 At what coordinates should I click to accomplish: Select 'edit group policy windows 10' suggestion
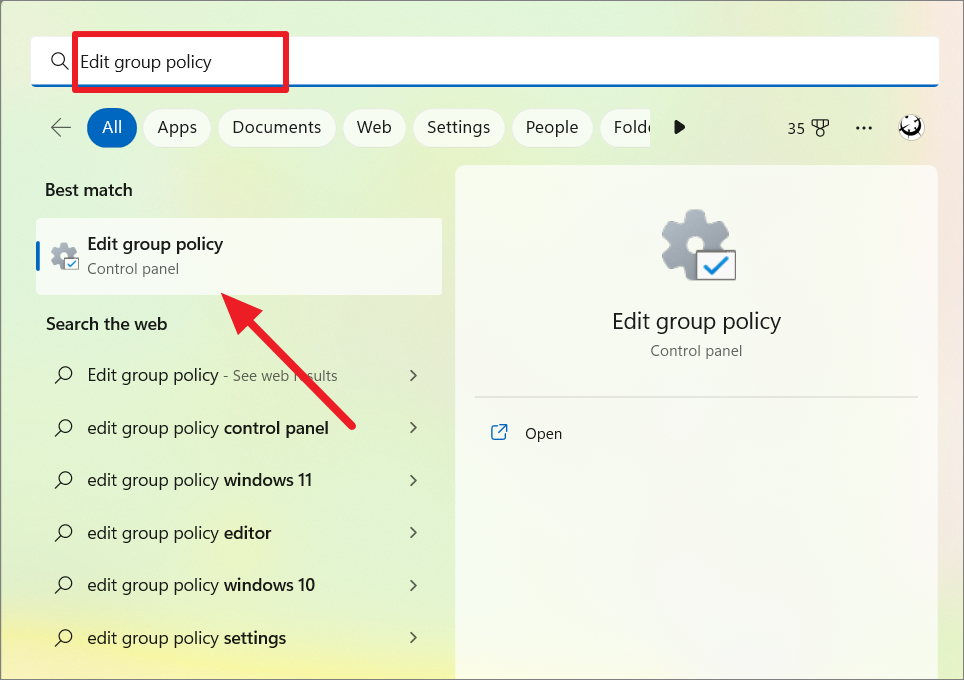pos(201,585)
